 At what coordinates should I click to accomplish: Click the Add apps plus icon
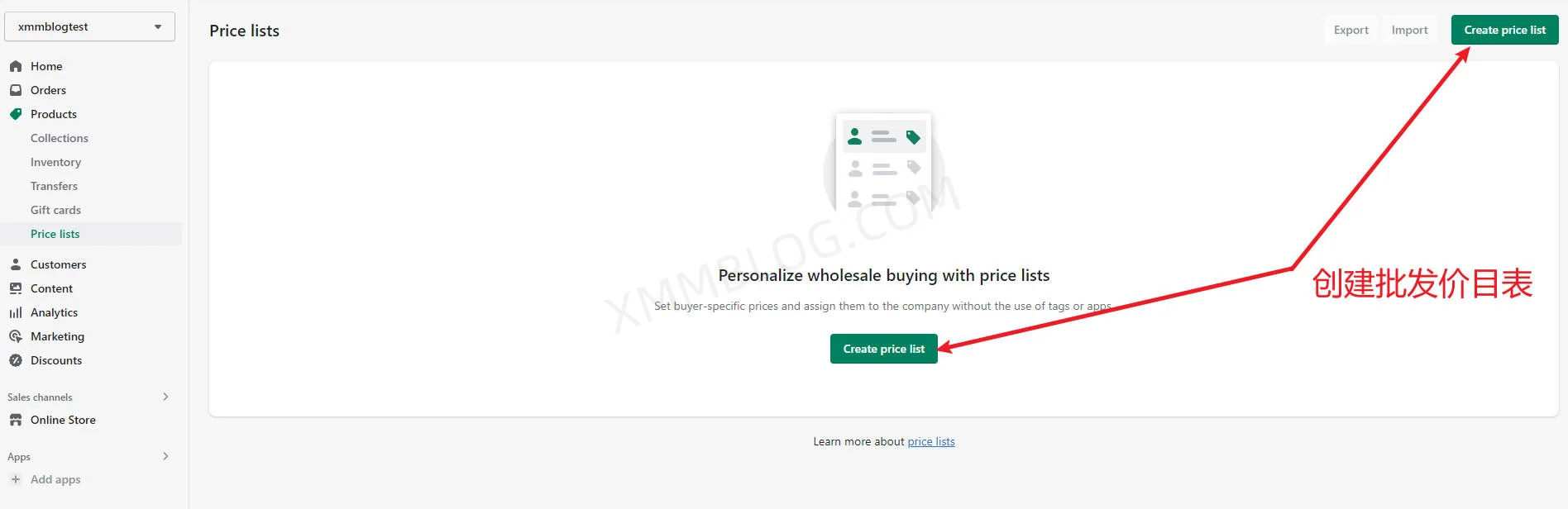[x=17, y=479]
